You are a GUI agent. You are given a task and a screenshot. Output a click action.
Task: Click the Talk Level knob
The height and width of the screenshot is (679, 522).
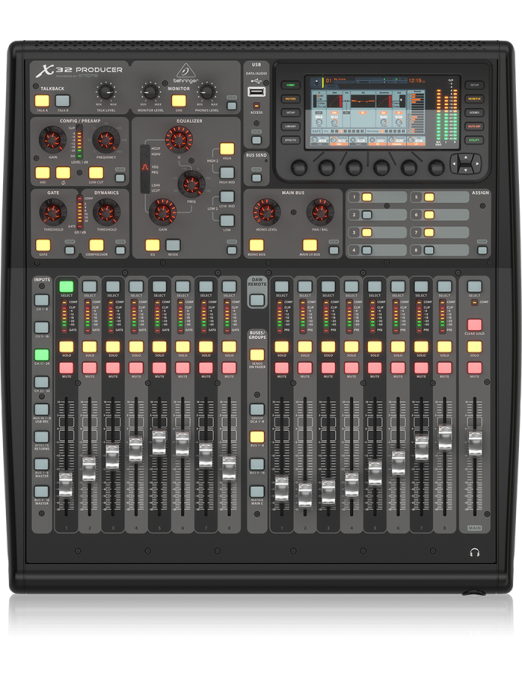(106, 92)
